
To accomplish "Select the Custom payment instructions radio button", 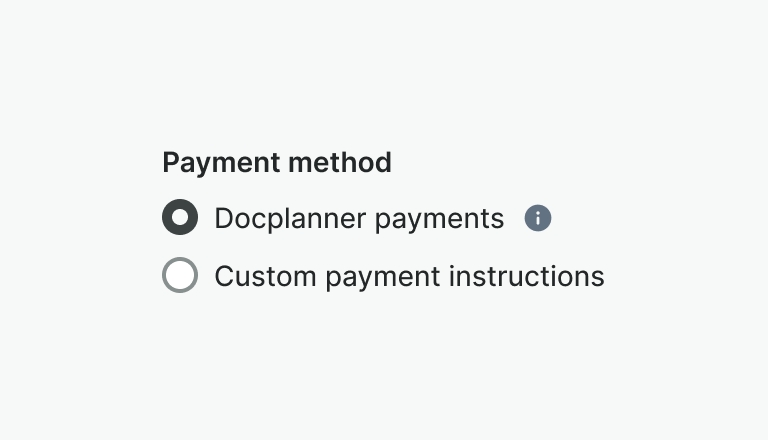I will click(x=180, y=275).
